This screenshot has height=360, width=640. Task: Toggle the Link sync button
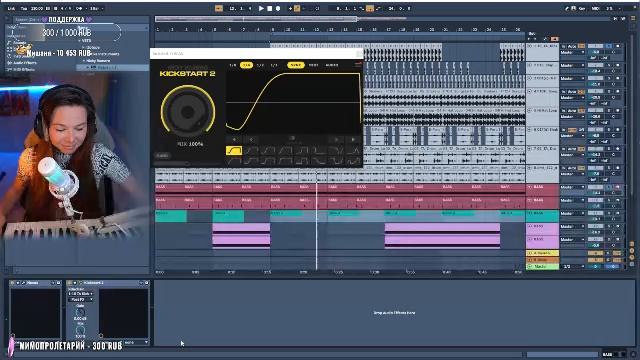tap(11, 8)
